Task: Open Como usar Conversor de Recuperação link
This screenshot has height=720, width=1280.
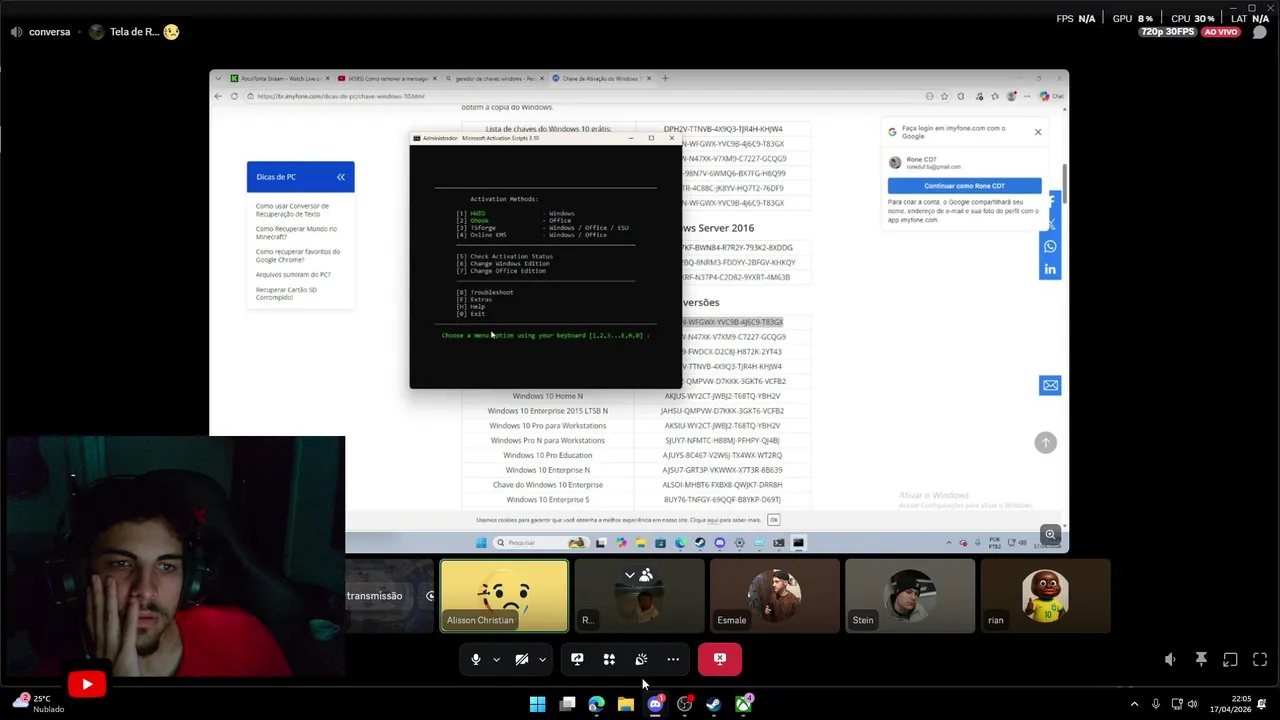Action: [292, 210]
